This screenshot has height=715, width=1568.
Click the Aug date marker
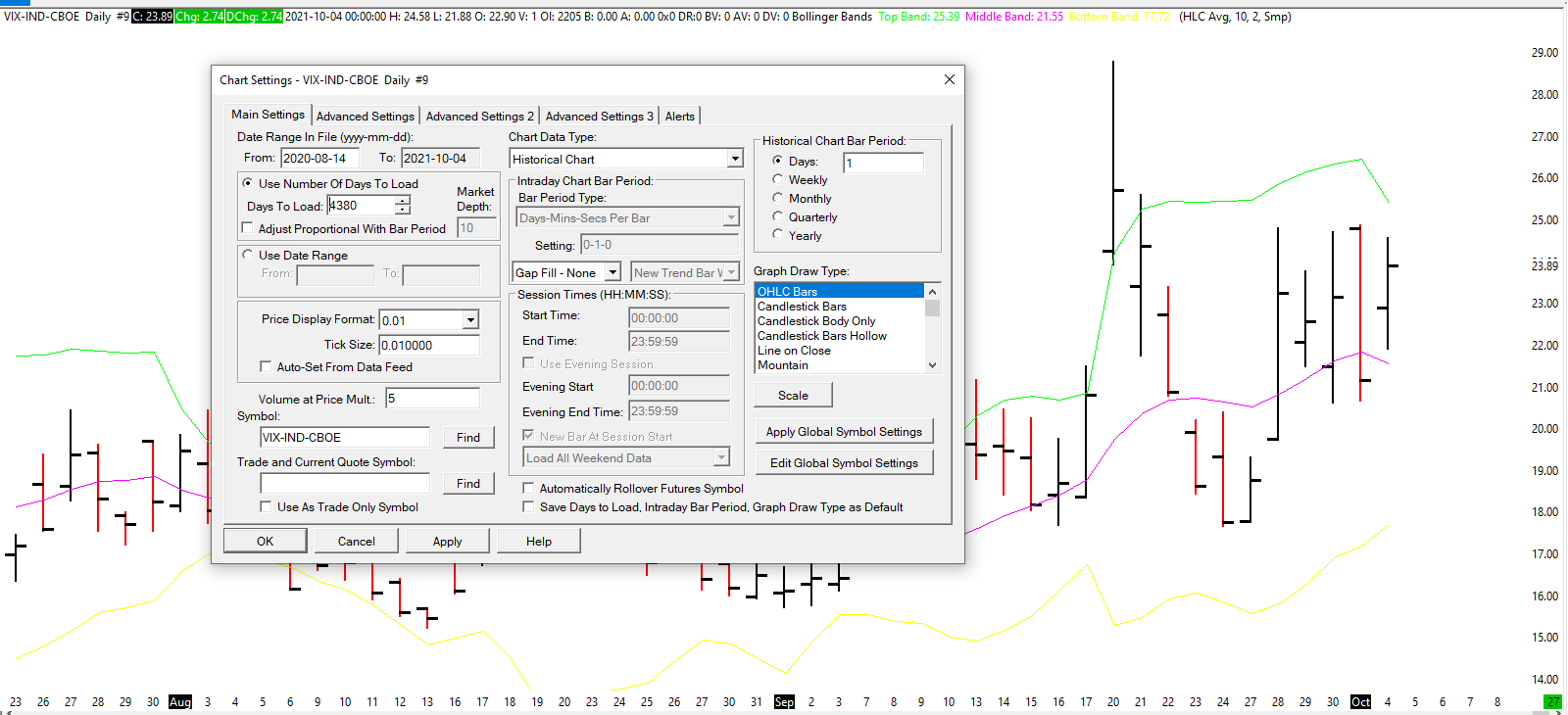point(180,701)
